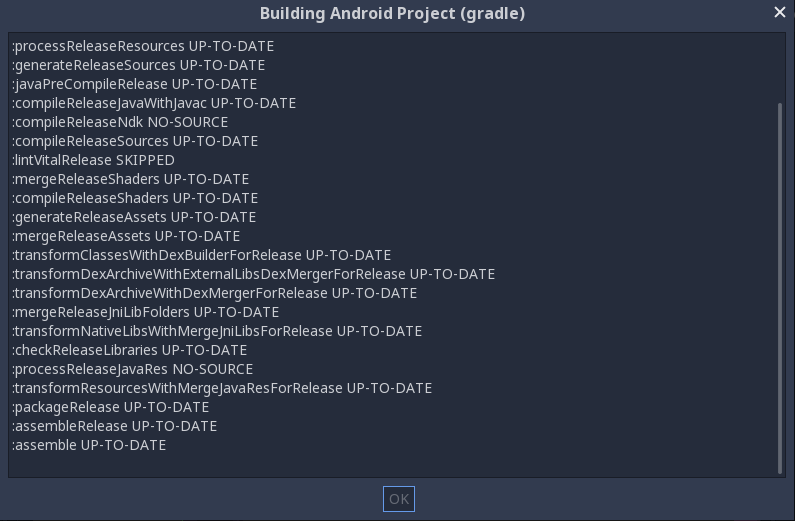
Task: Click the ':checkReleaseLibraries UP-TO-DATE' line
Action: click(130, 350)
